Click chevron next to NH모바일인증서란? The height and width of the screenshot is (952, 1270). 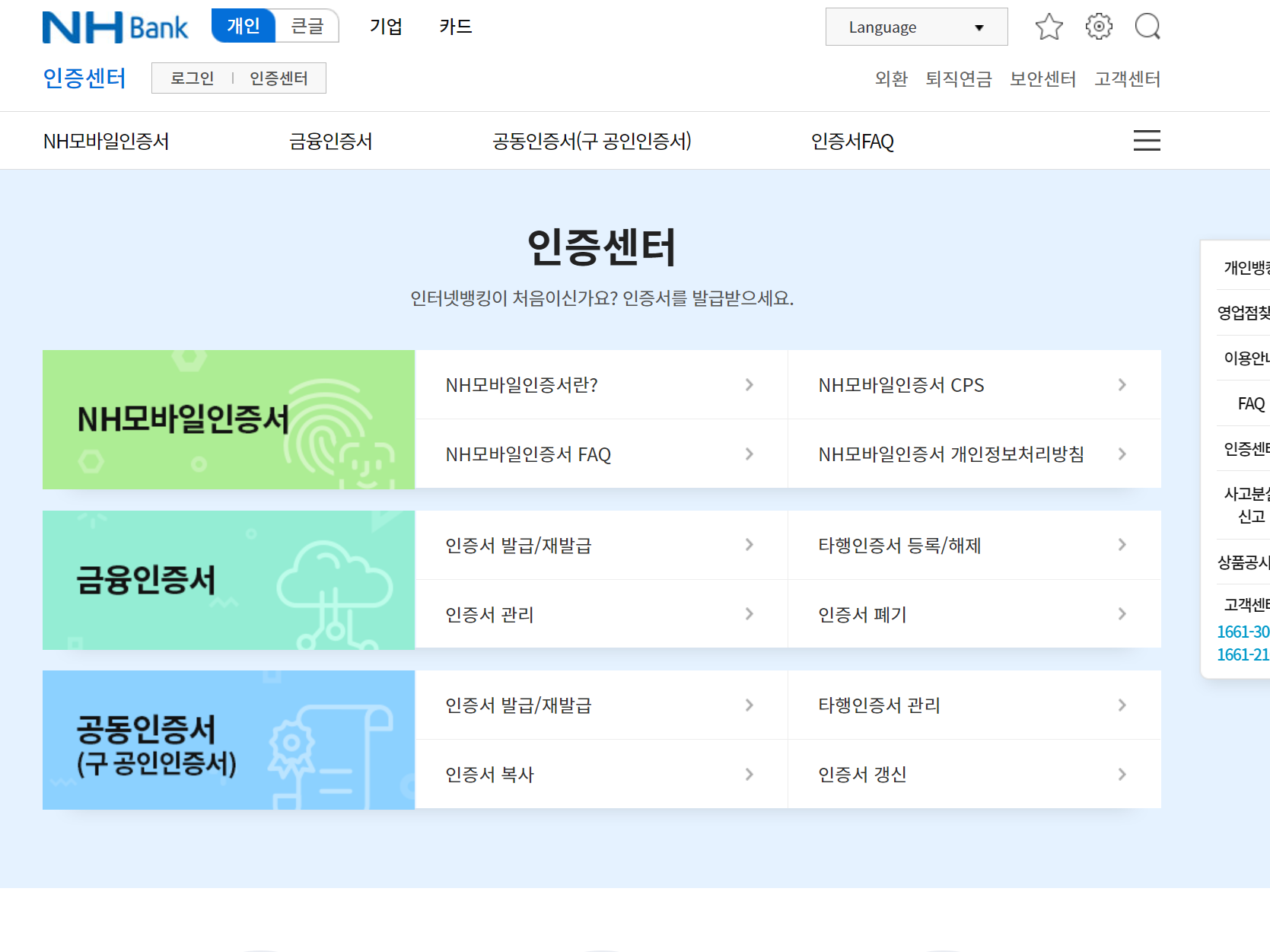750,385
